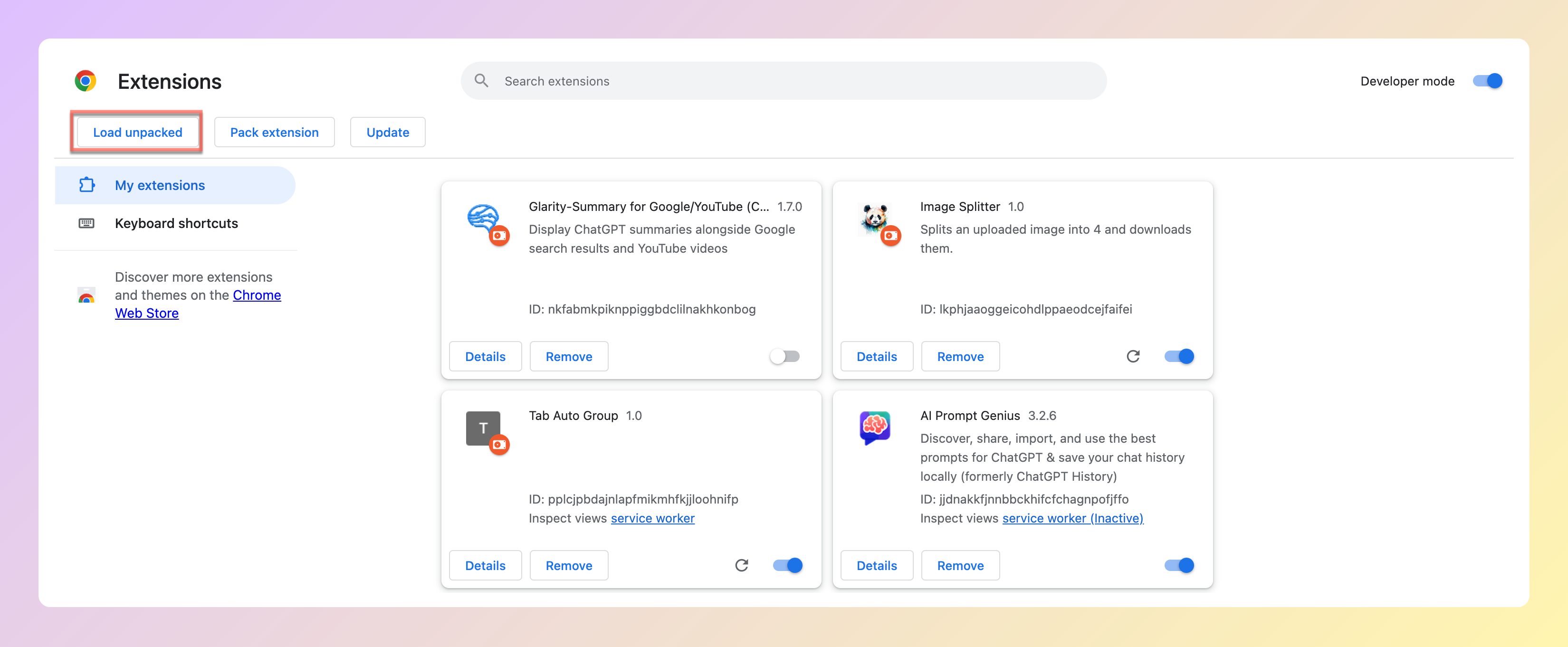Screen dimensions: 1568x647
Task: Click the ID pplcjpbdajnlapfmikmhfkjjloohnifp text
Action: tap(633, 499)
